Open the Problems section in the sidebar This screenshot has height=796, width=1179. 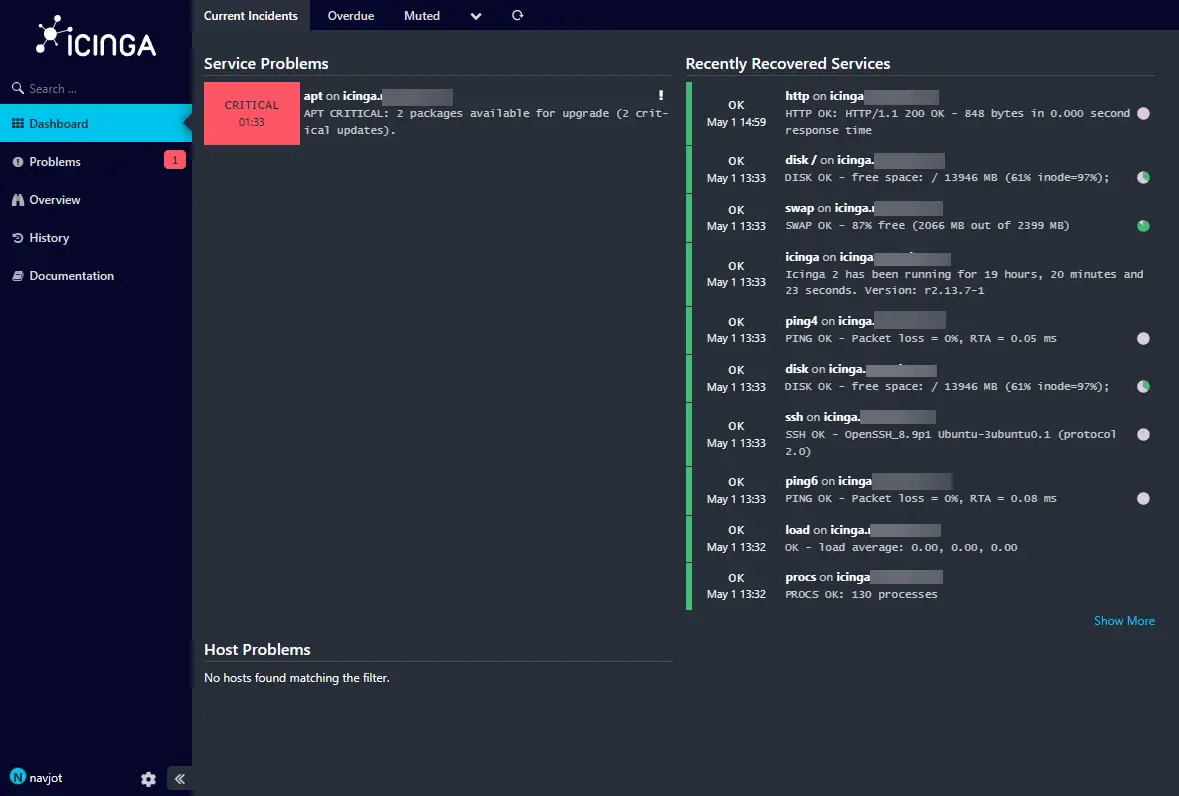(52, 161)
